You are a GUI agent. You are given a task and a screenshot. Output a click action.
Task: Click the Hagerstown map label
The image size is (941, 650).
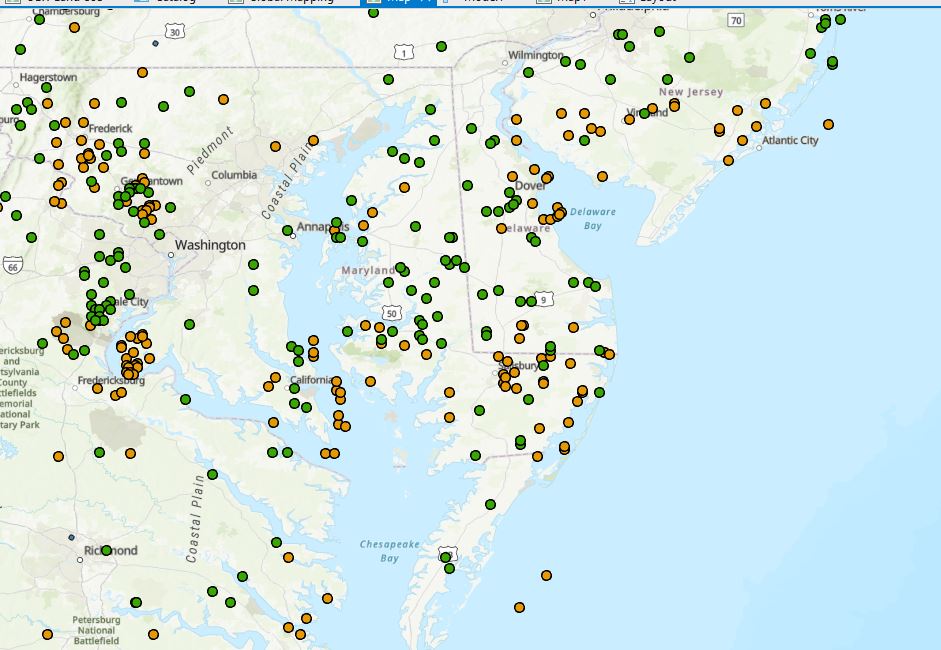pos(48,77)
